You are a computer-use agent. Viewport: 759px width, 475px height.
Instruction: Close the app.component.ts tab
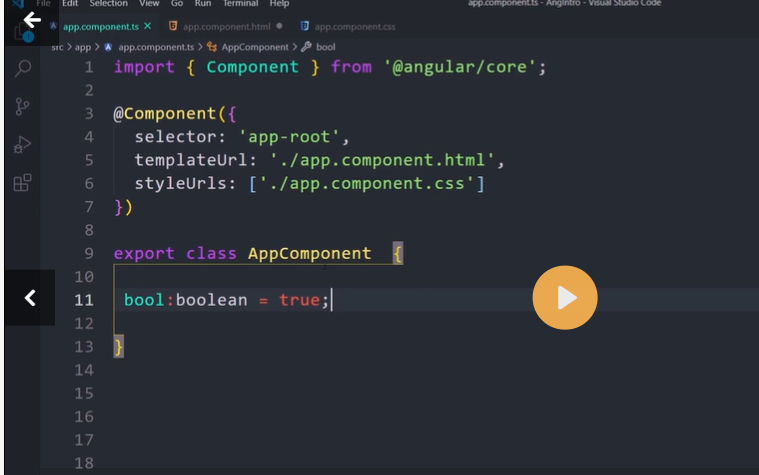pyautogui.click(x=148, y=26)
